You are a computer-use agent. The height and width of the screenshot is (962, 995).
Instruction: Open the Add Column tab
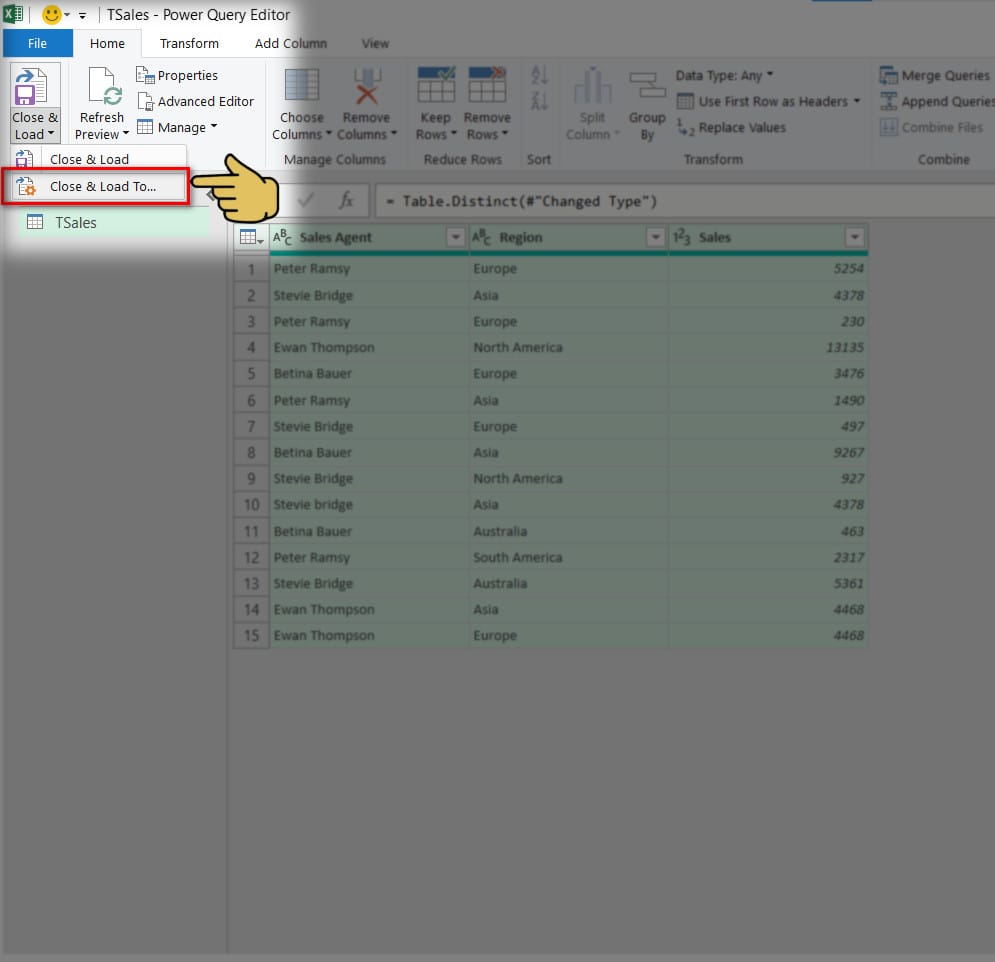coord(290,43)
